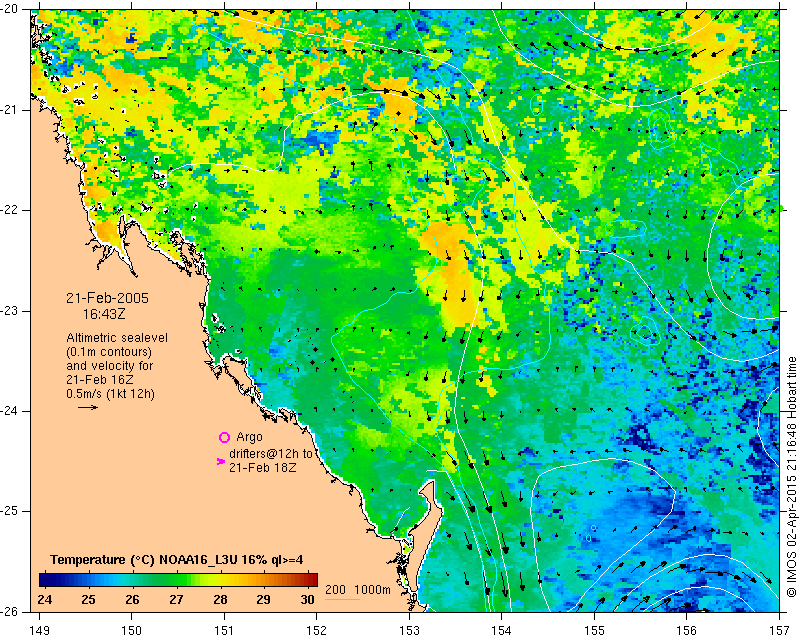Click the '16:43Z' time label

pos(104,314)
